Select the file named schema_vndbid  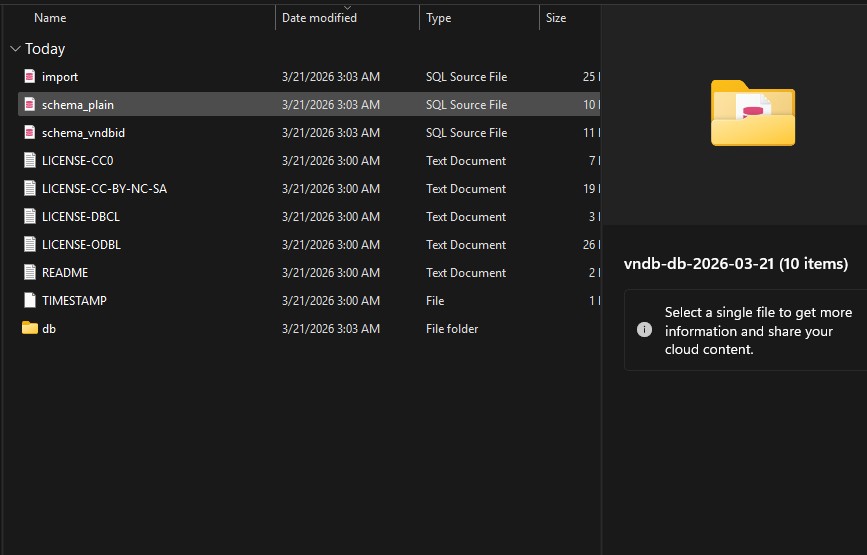83,133
